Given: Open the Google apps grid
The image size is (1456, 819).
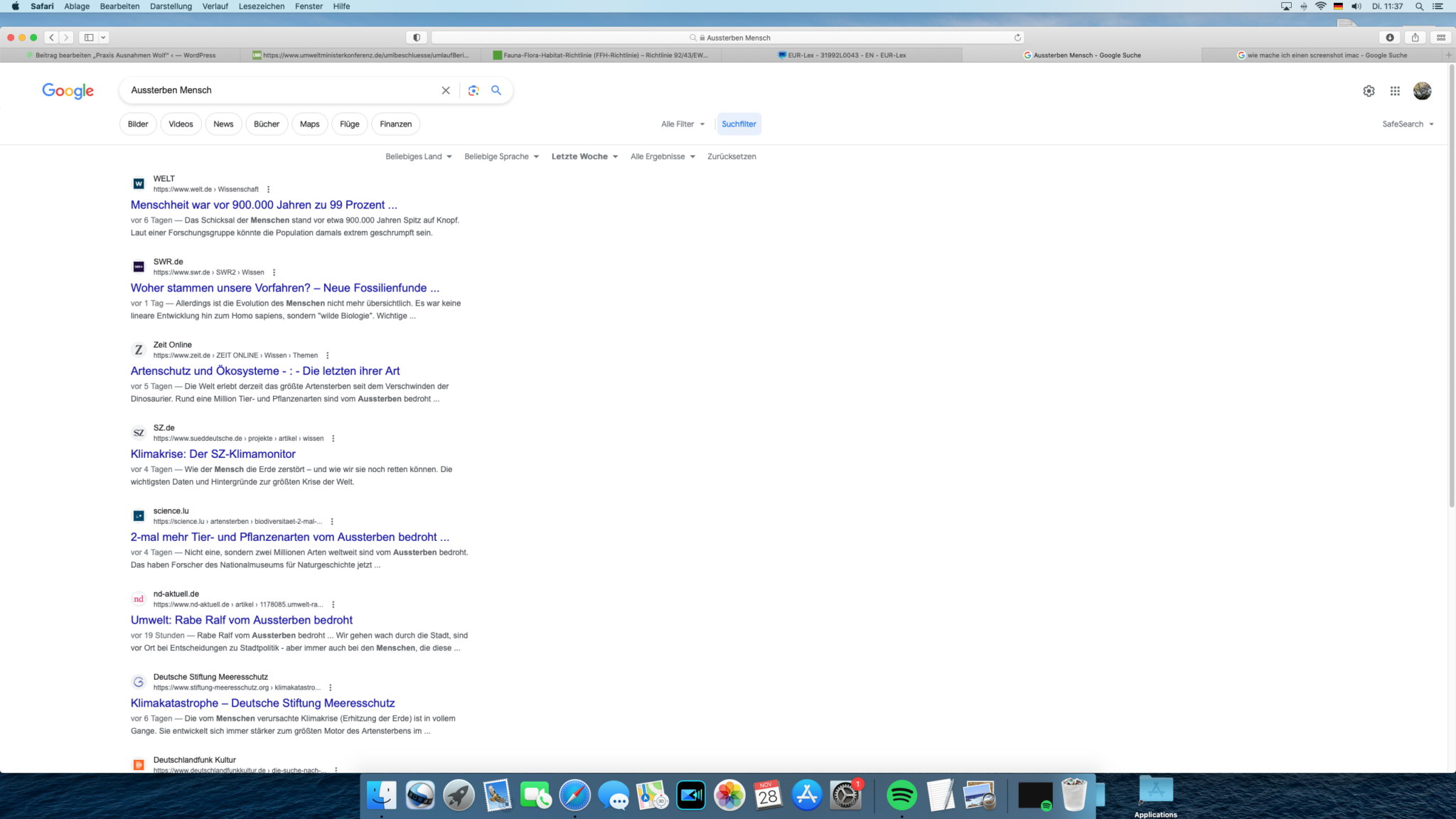Looking at the screenshot, I should [x=1395, y=91].
